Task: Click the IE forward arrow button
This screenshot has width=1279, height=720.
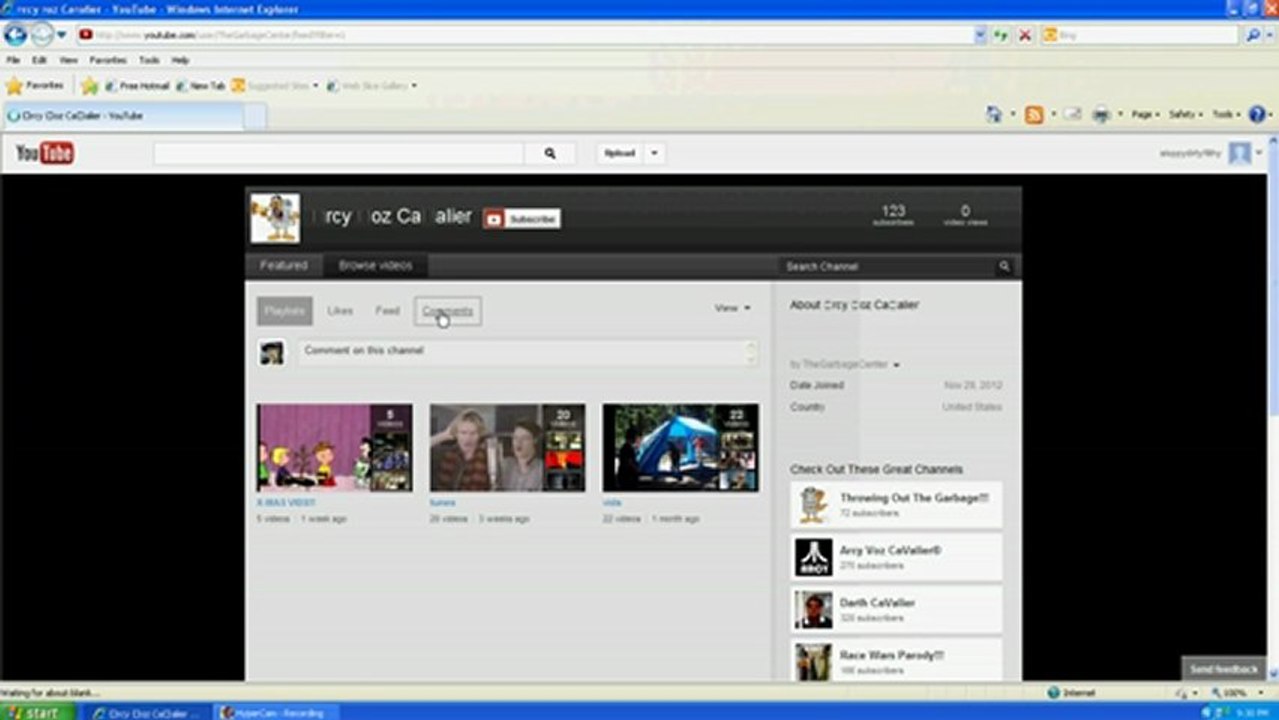Action: click(x=41, y=35)
